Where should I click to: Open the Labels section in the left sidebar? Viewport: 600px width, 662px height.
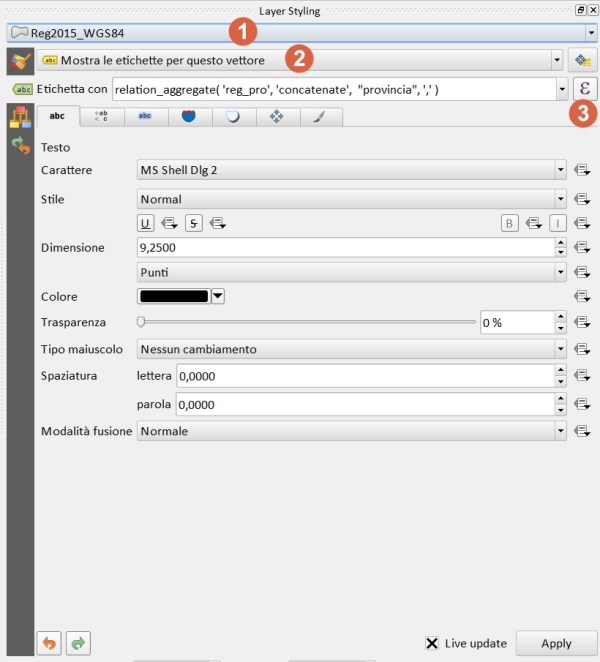click(20, 60)
